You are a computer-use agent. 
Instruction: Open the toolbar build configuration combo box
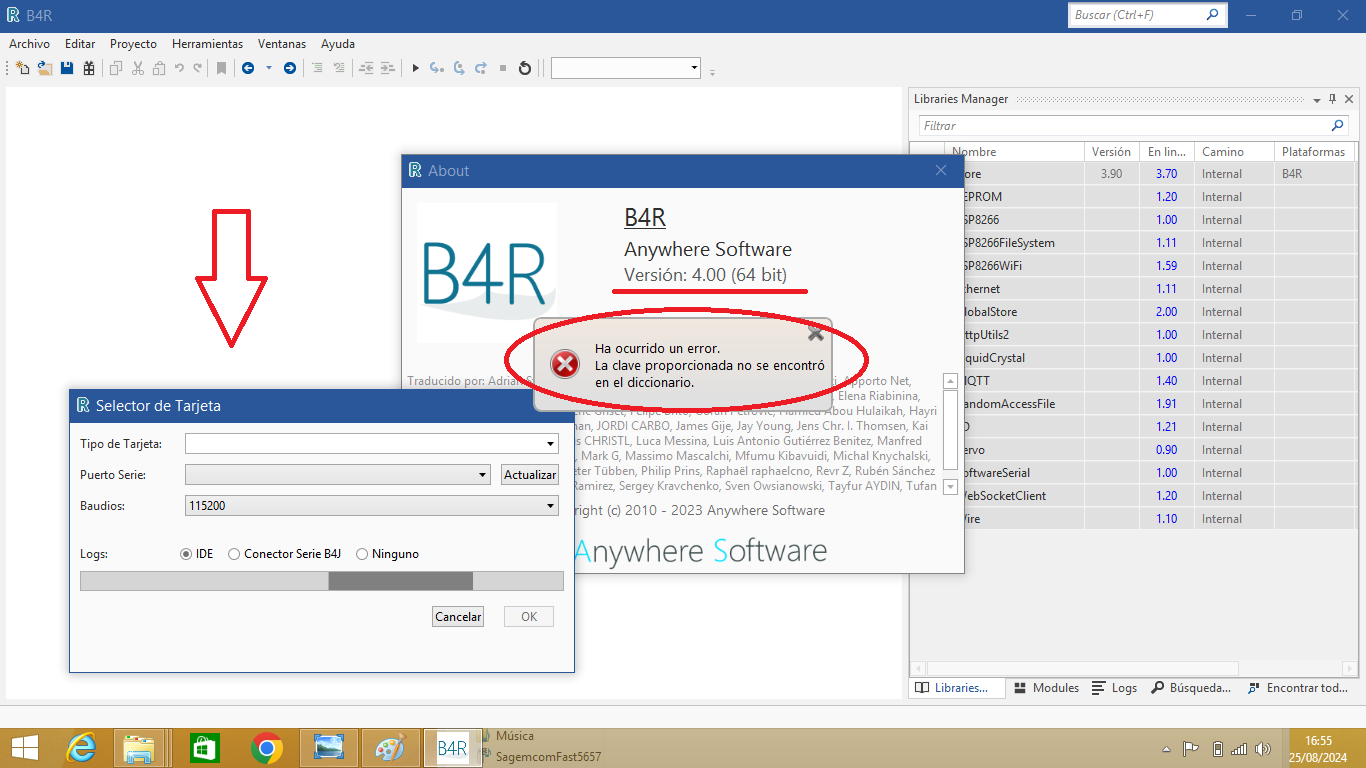pos(626,68)
